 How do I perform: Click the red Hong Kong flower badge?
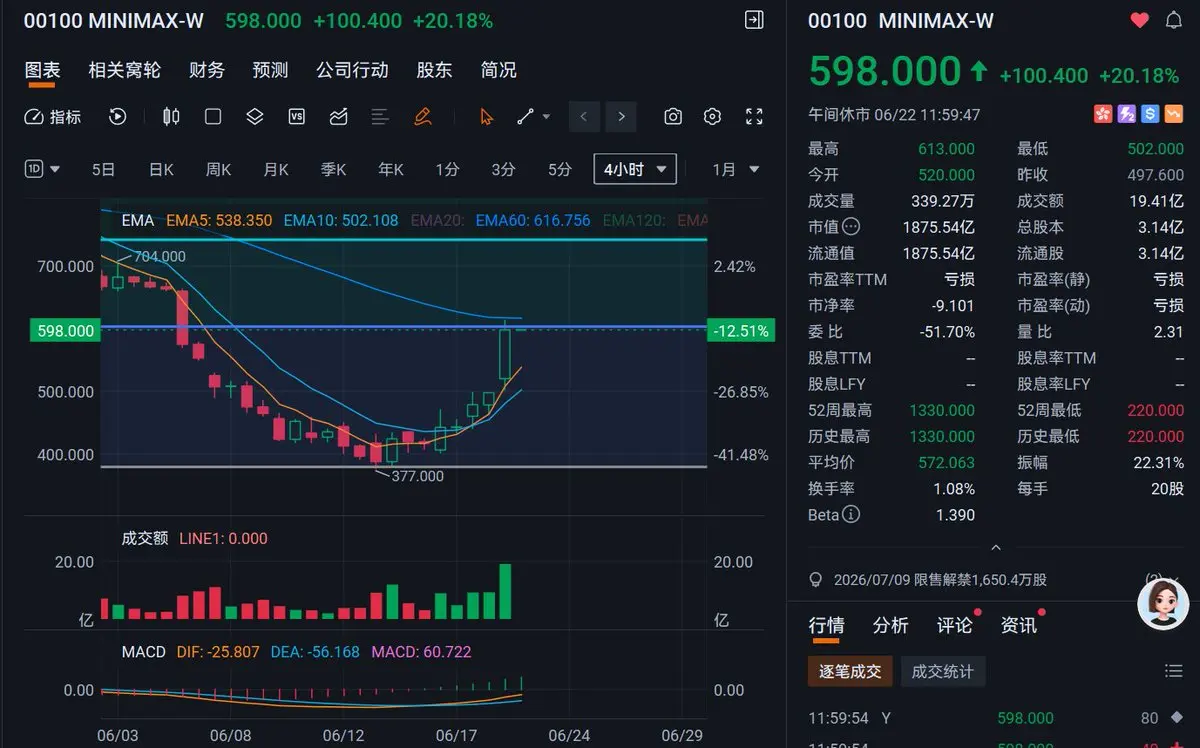click(1103, 115)
